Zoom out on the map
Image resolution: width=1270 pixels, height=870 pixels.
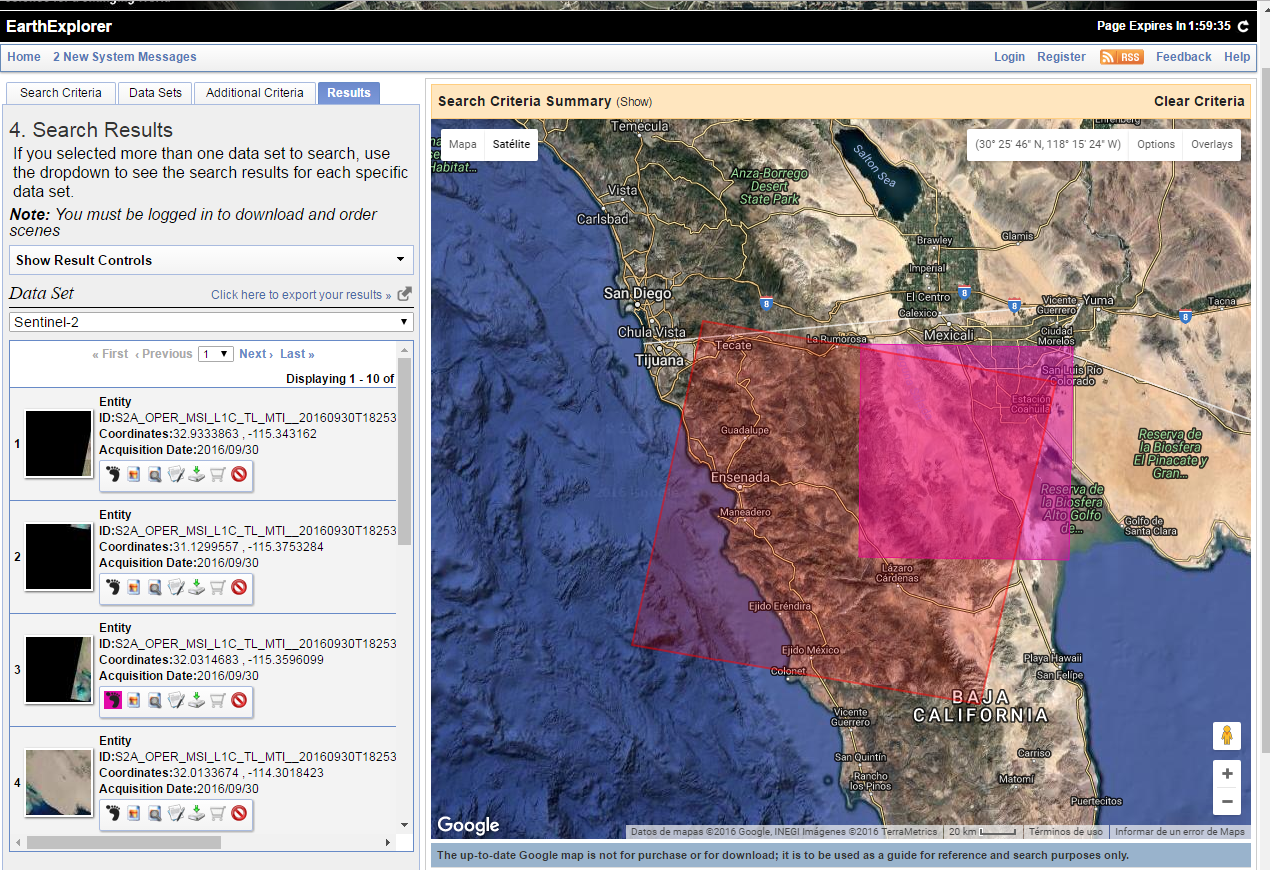1227,801
